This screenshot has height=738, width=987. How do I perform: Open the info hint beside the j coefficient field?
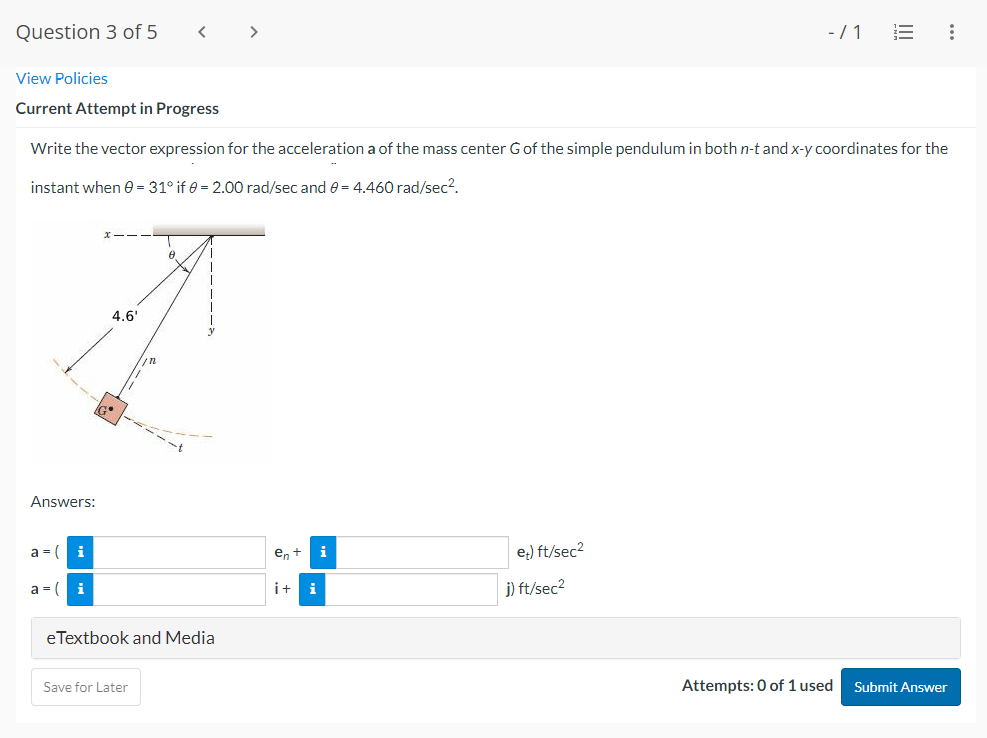312,589
